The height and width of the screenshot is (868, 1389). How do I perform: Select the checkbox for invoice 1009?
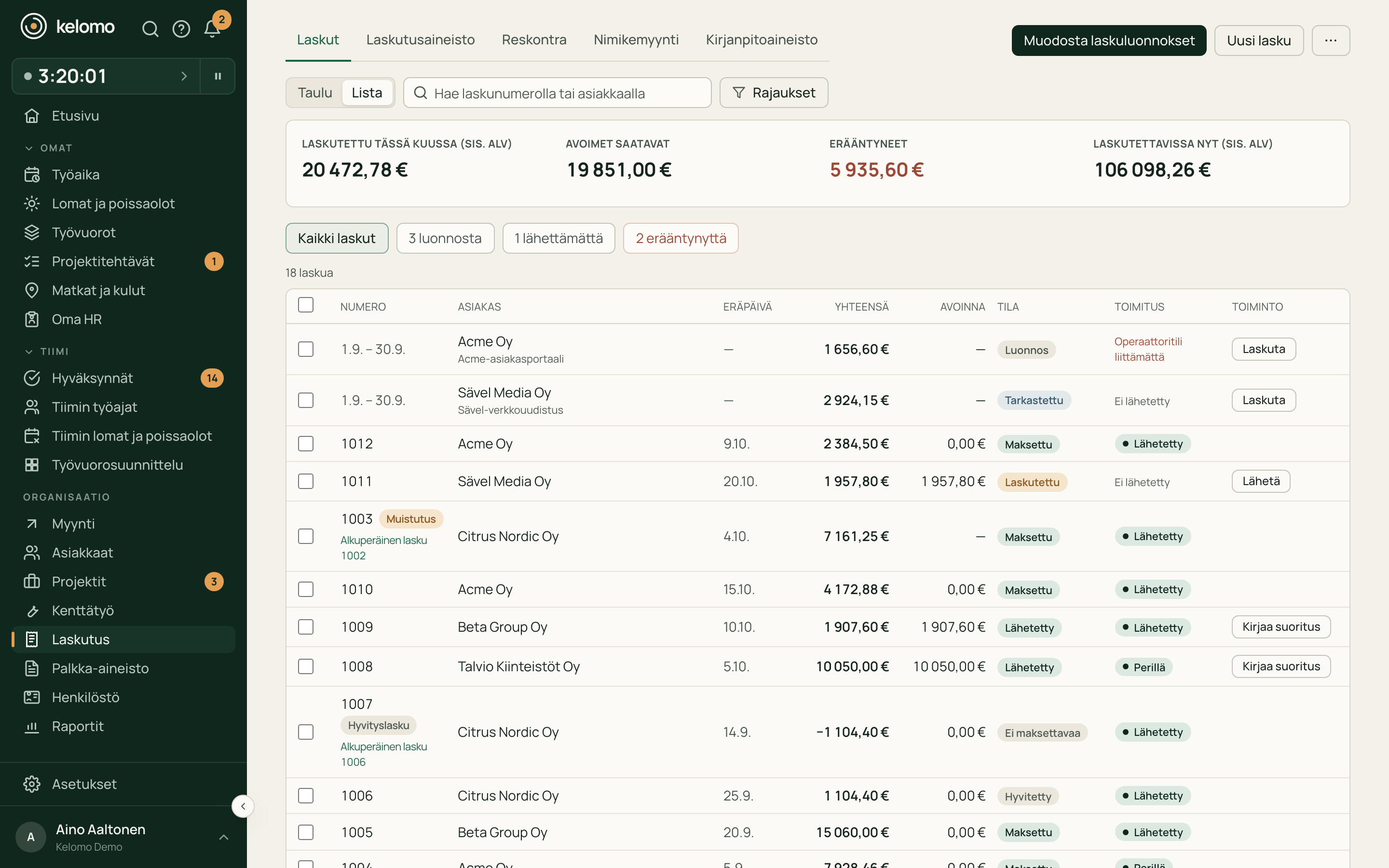306,627
